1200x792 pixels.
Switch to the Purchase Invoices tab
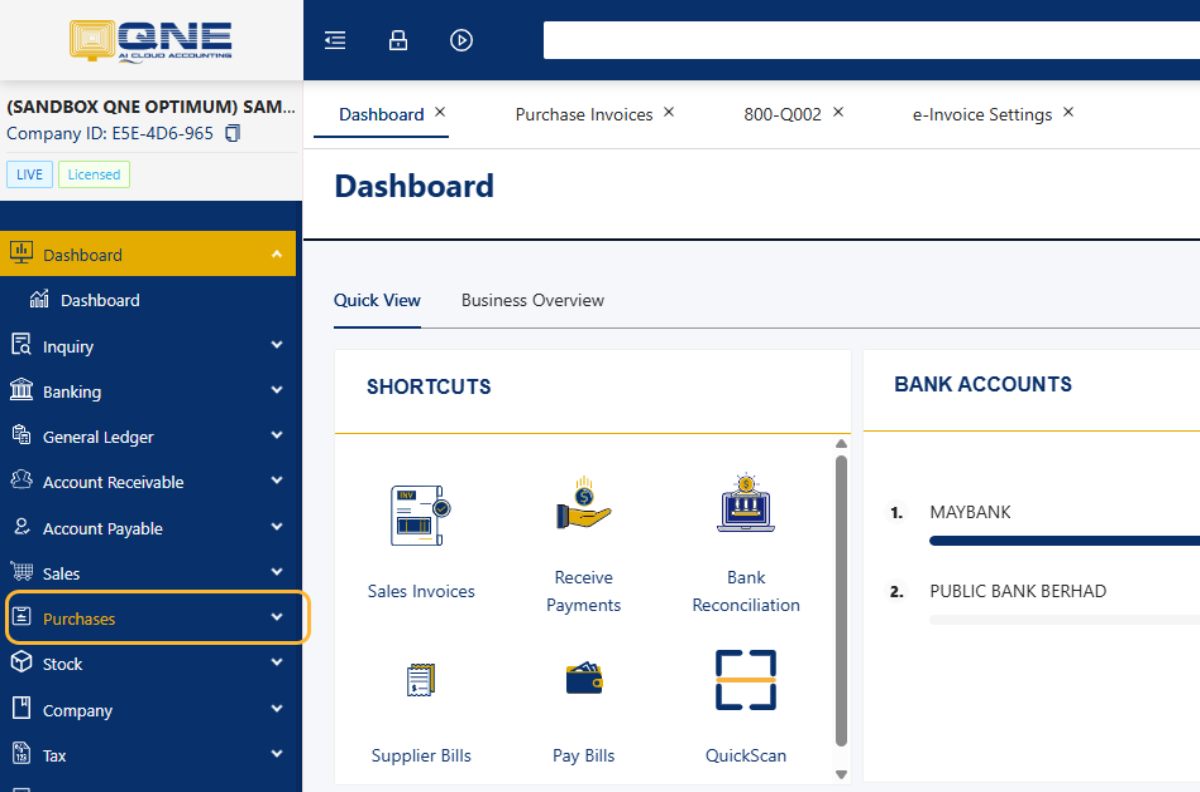(584, 114)
